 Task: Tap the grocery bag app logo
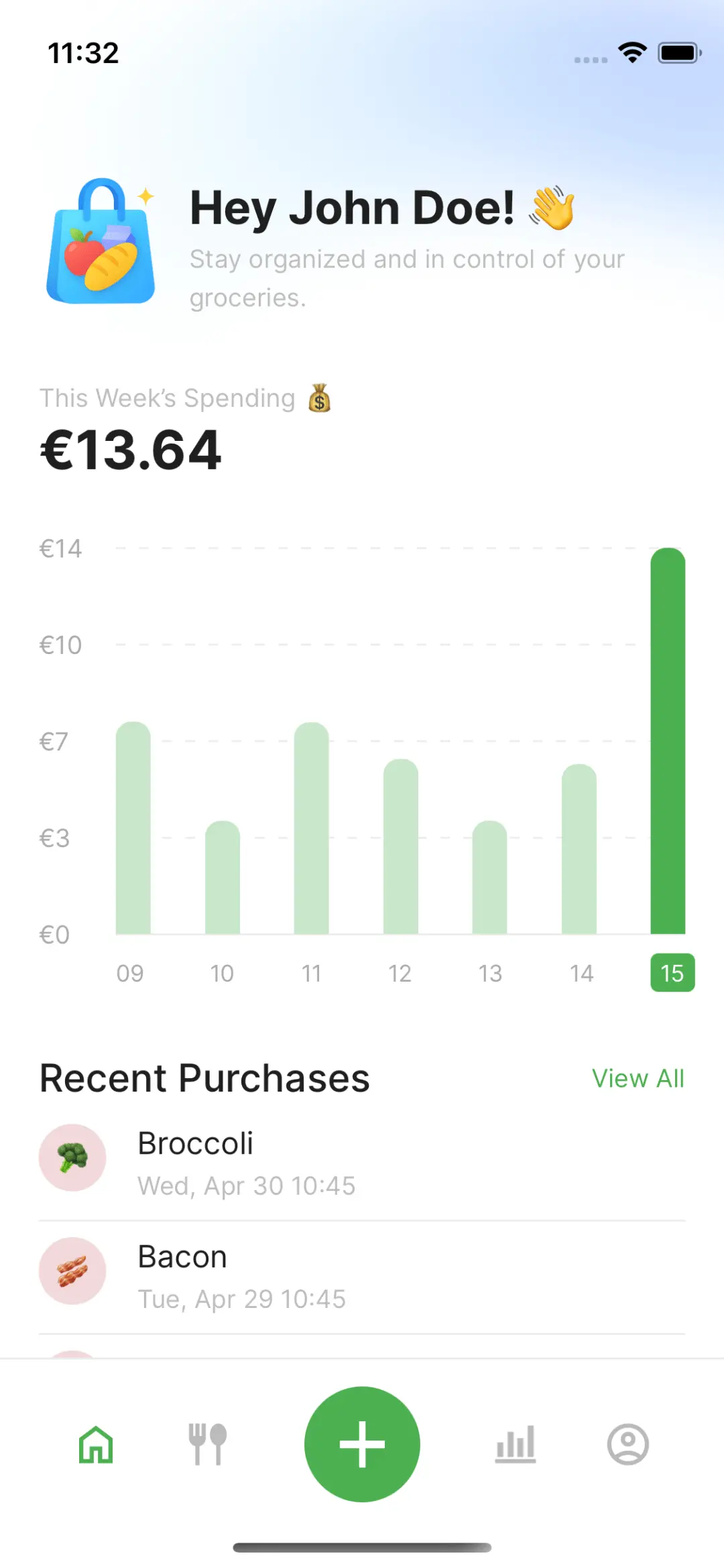(101, 241)
